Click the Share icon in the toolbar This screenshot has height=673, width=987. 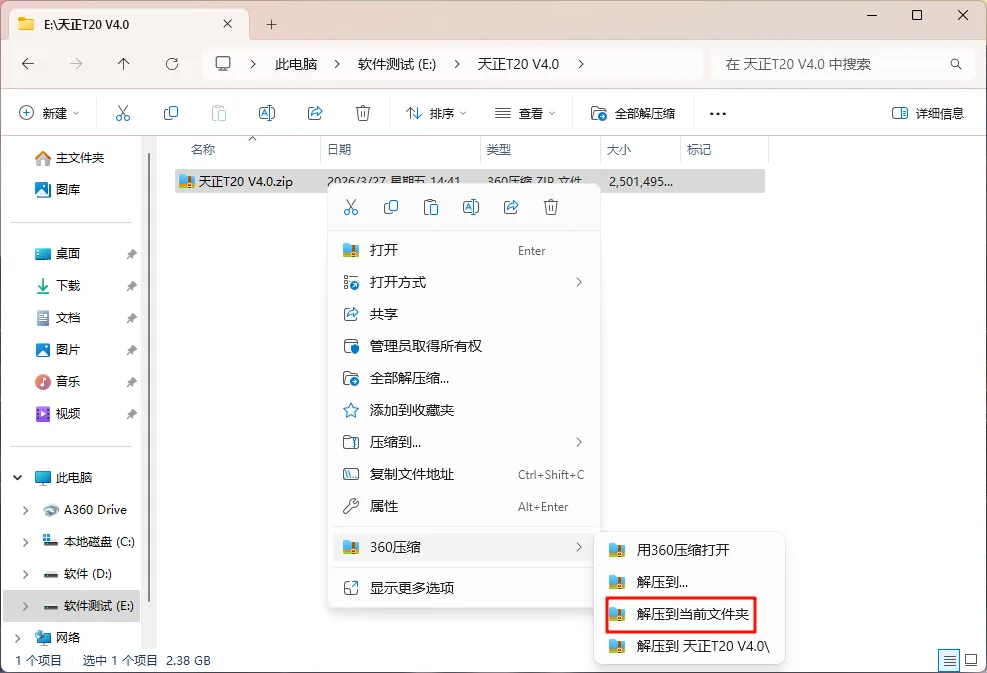(315, 113)
